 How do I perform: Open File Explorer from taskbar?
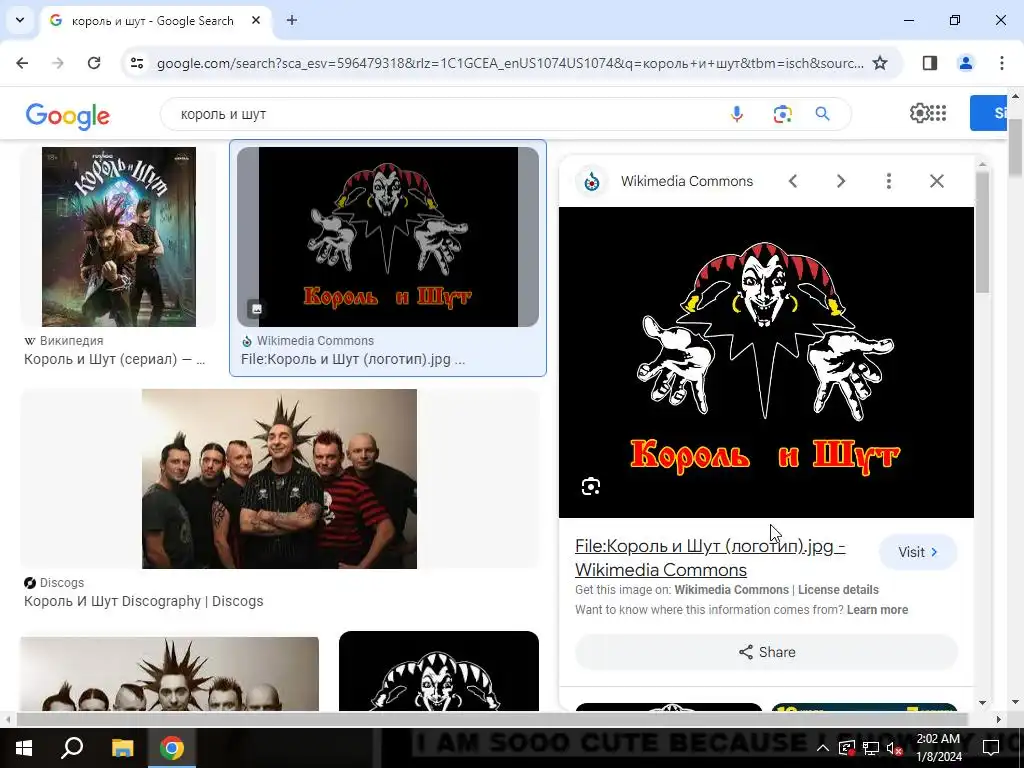[122, 748]
